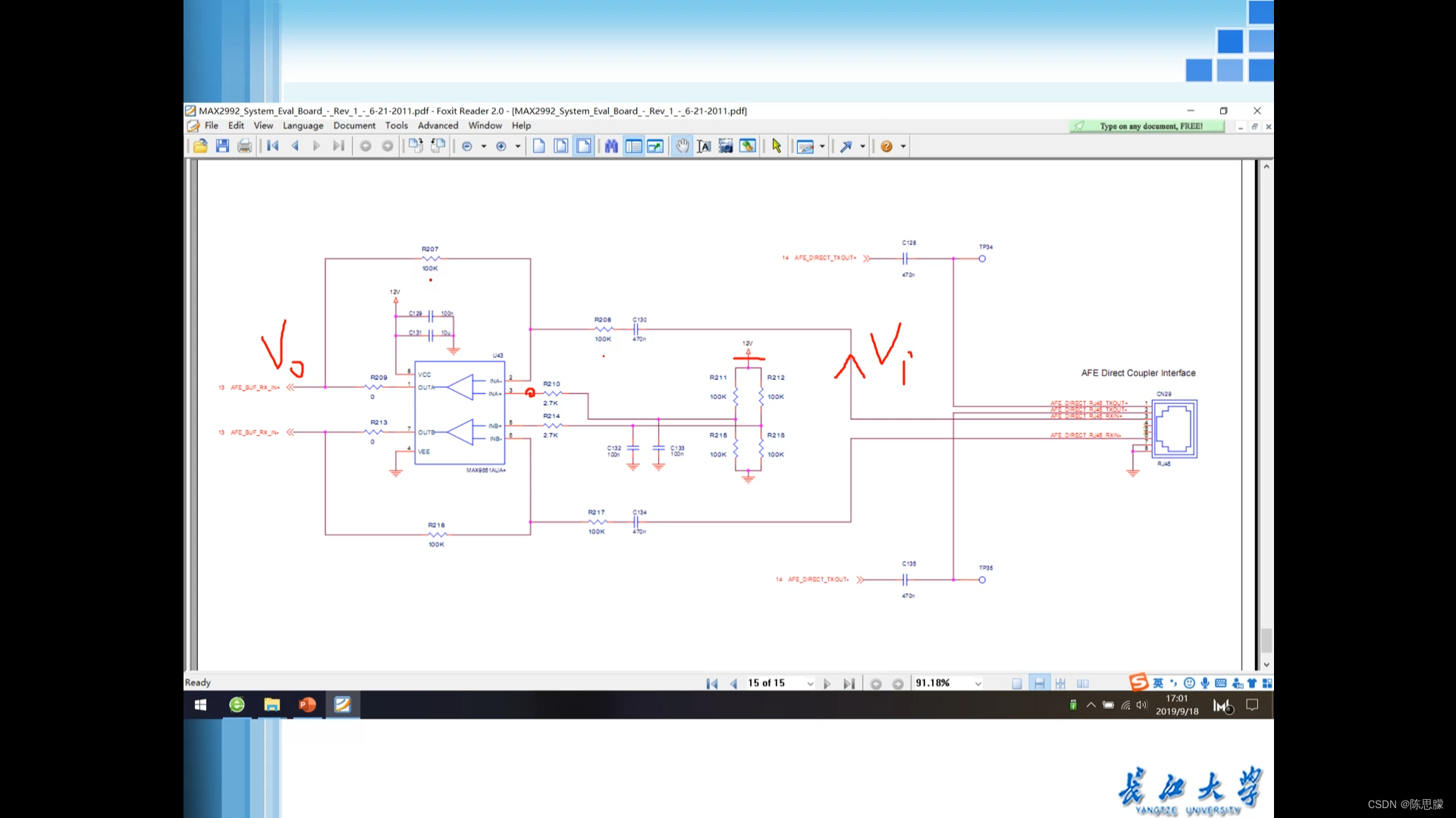The width and height of the screenshot is (1456, 818).
Task: Zoom in with the plus magnifier
Action: [x=501, y=146]
